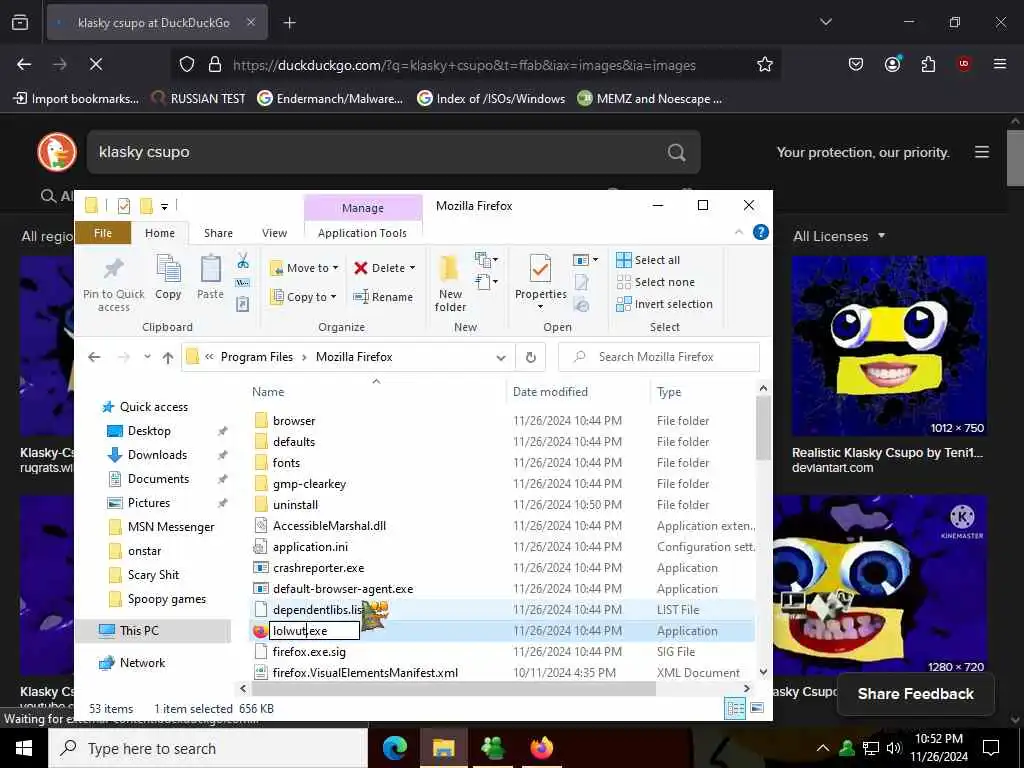Sort by Date modified column
This screenshot has width=1024, height=768.
(x=551, y=392)
